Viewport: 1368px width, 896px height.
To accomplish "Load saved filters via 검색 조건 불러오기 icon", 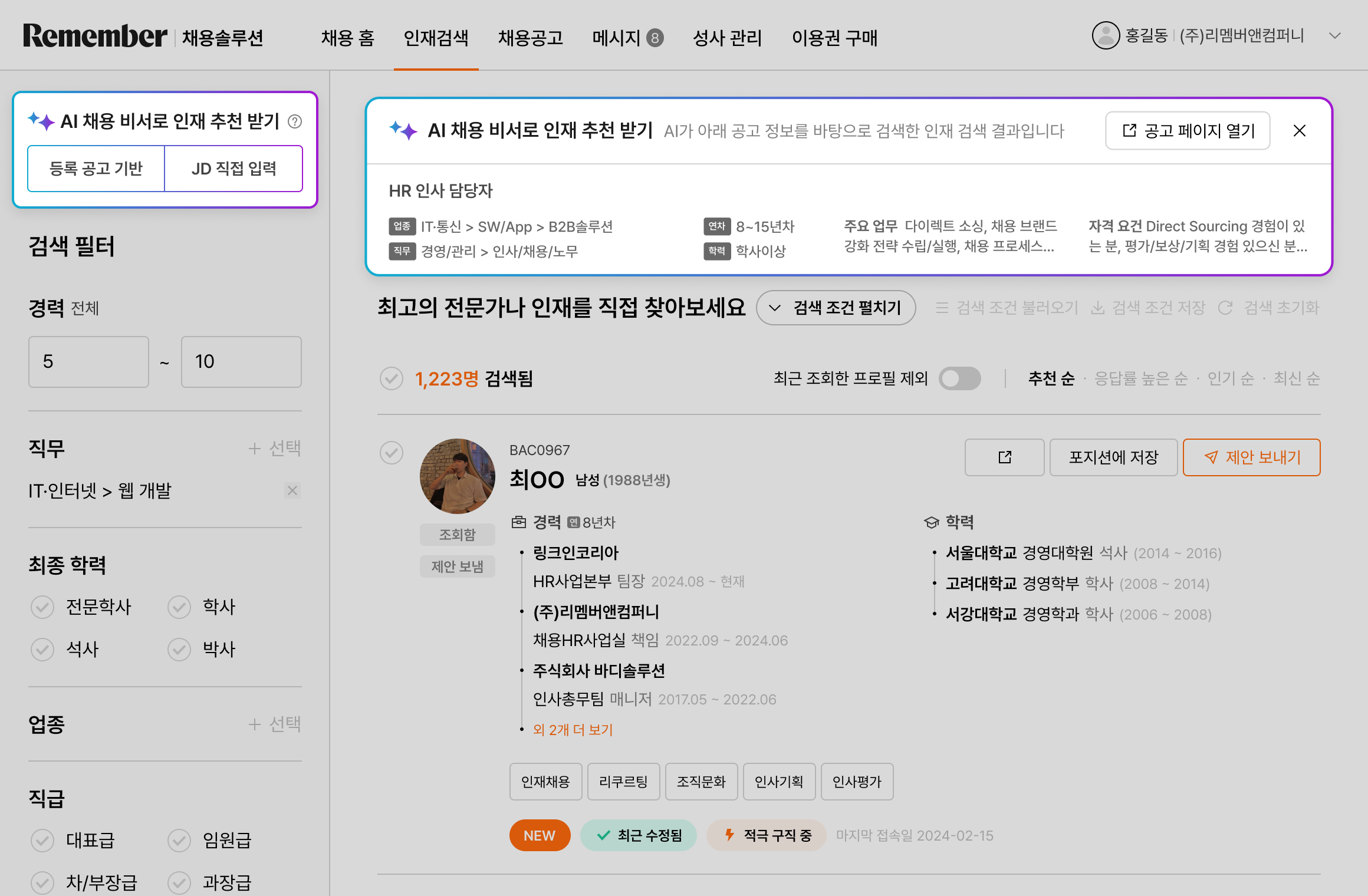I will tap(942, 307).
